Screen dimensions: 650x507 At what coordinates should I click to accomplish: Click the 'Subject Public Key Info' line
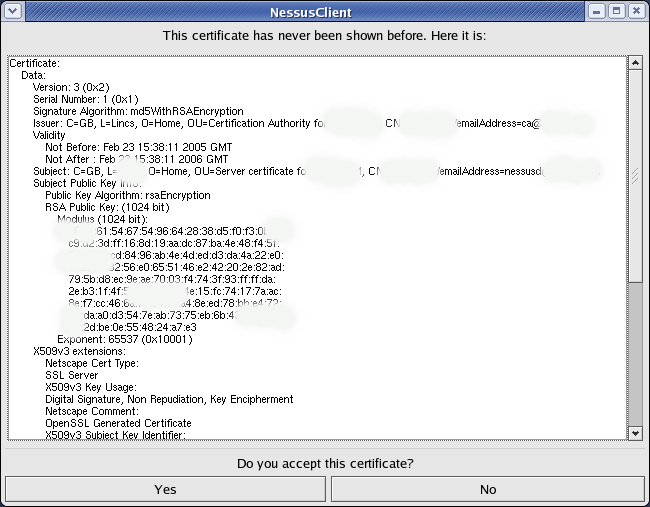[87, 184]
